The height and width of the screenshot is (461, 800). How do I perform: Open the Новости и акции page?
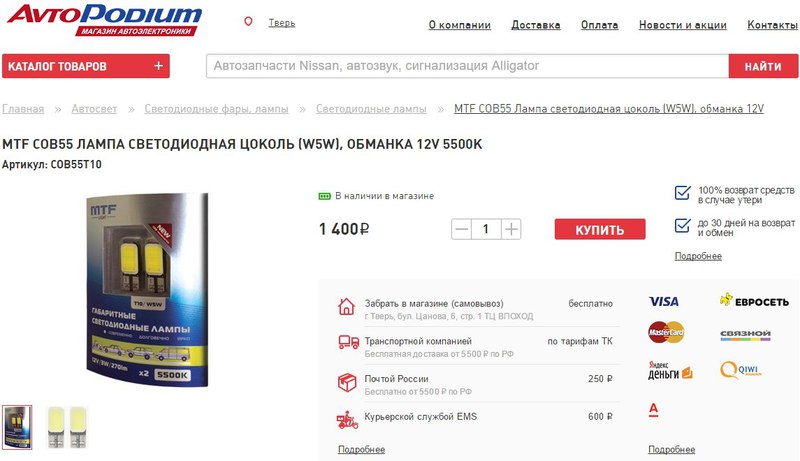(683, 24)
